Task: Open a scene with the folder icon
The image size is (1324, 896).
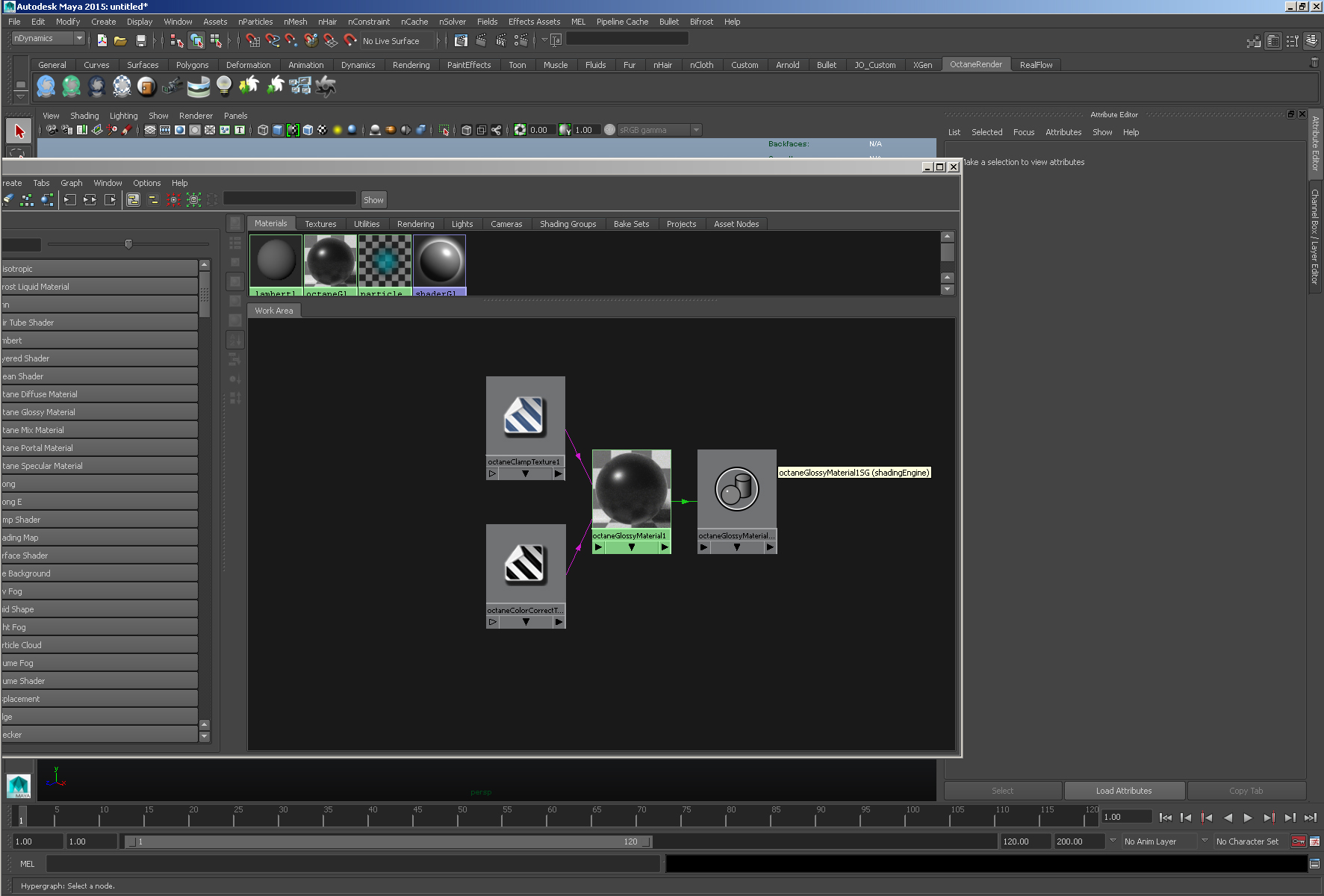Action: pos(120,40)
